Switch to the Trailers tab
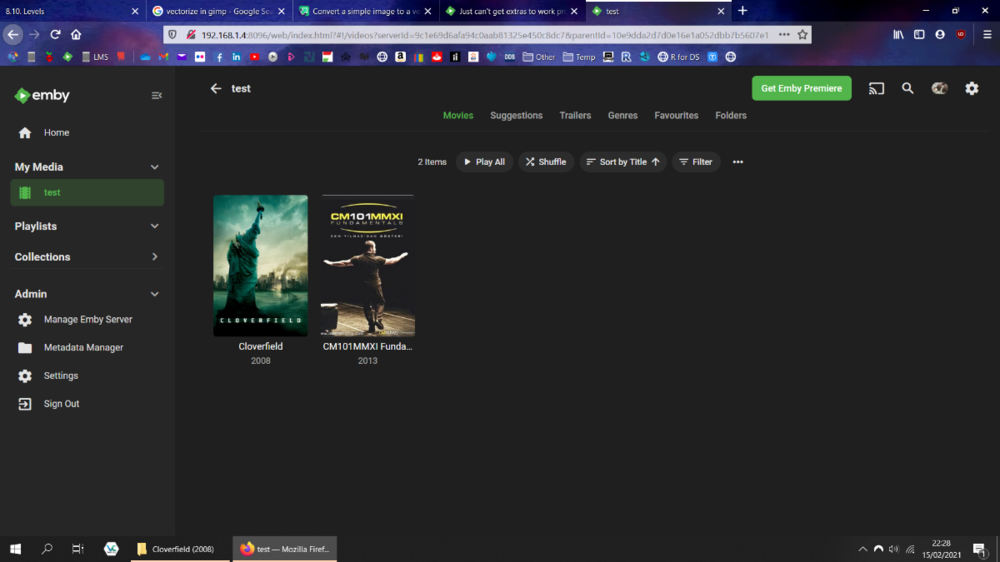The width and height of the screenshot is (1000, 562). click(575, 115)
